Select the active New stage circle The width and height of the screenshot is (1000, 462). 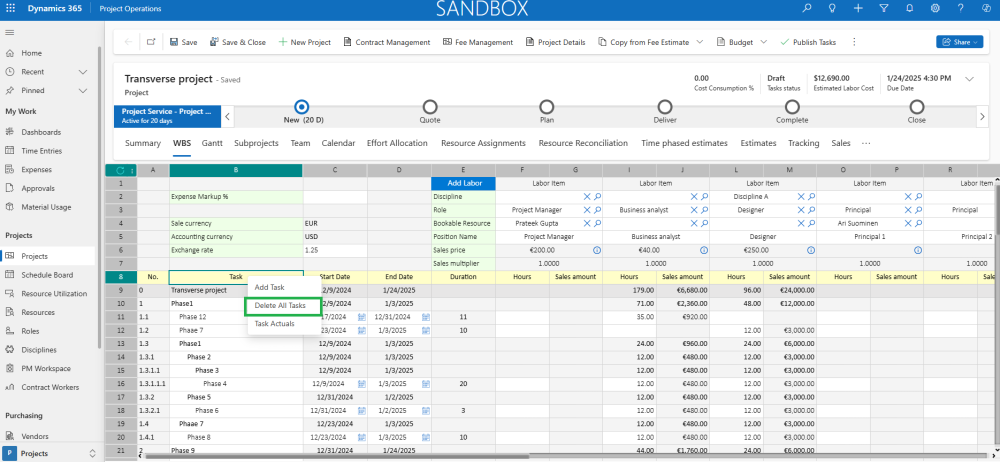(x=303, y=107)
